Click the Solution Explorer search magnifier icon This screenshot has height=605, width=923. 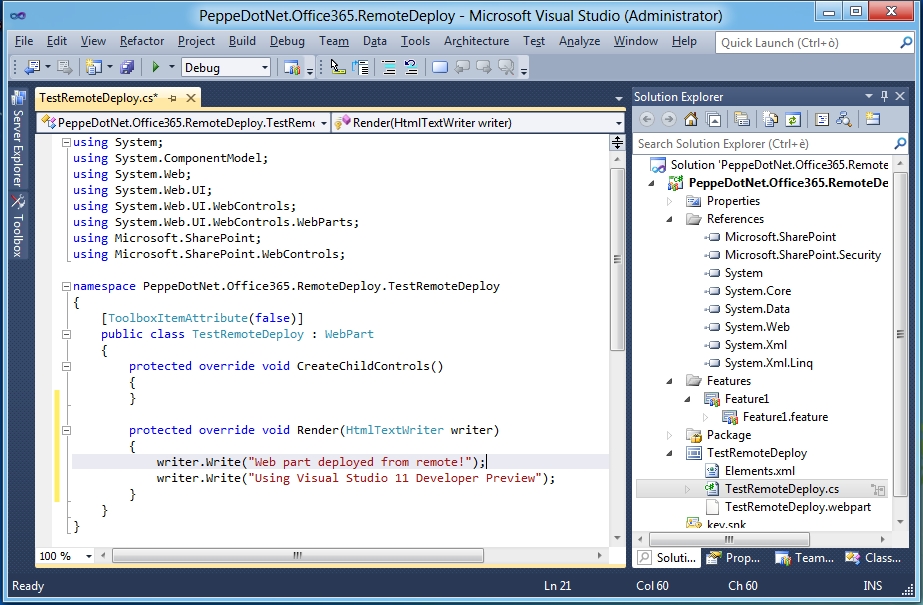point(900,143)
